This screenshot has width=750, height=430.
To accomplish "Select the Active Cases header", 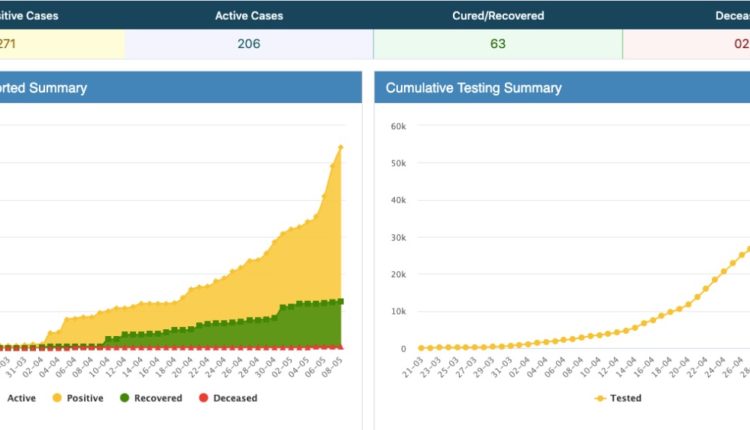I will coord(248,16).
